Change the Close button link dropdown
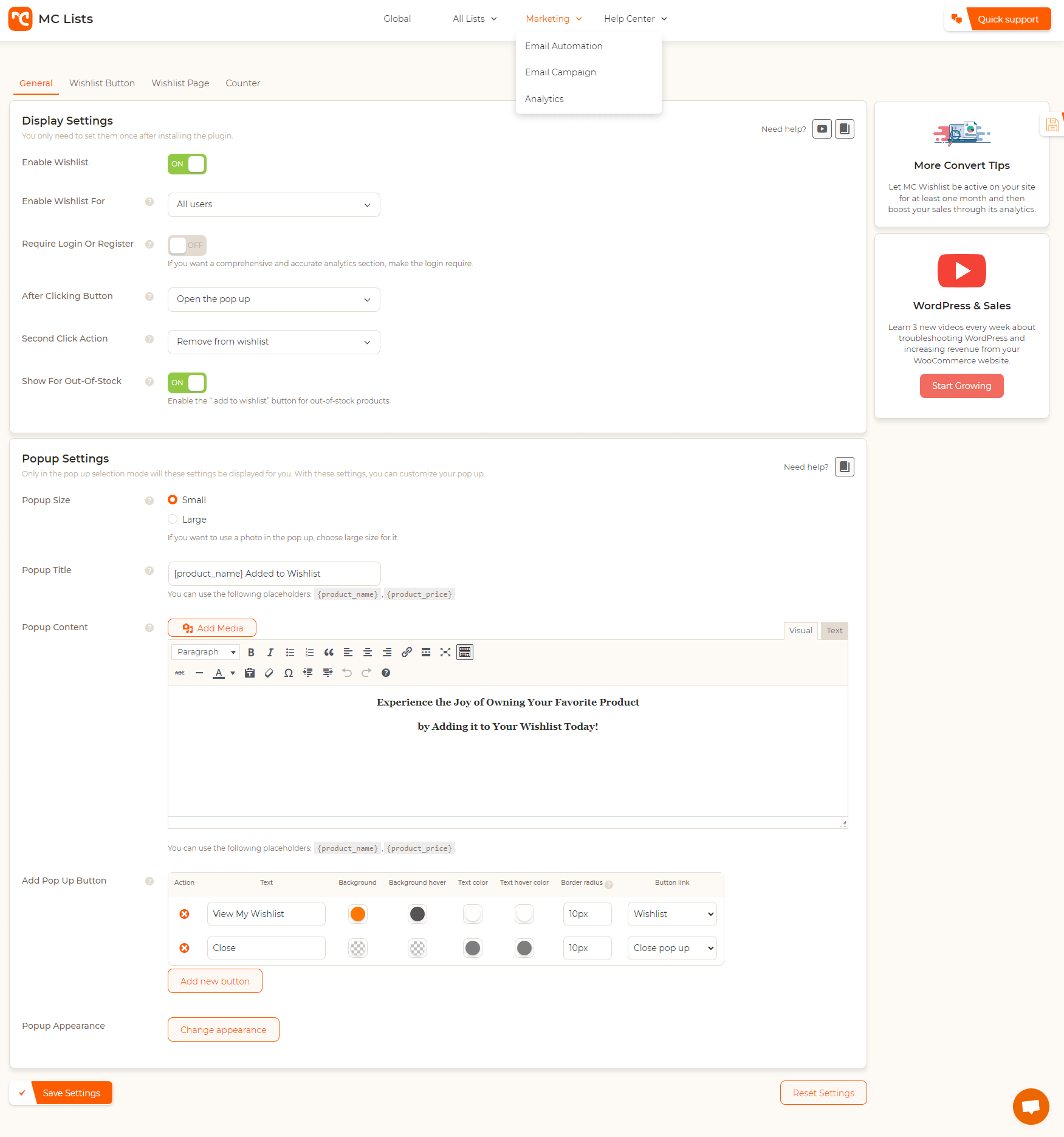Screen dimensions: 1064x1137 (x=671, y=947)
